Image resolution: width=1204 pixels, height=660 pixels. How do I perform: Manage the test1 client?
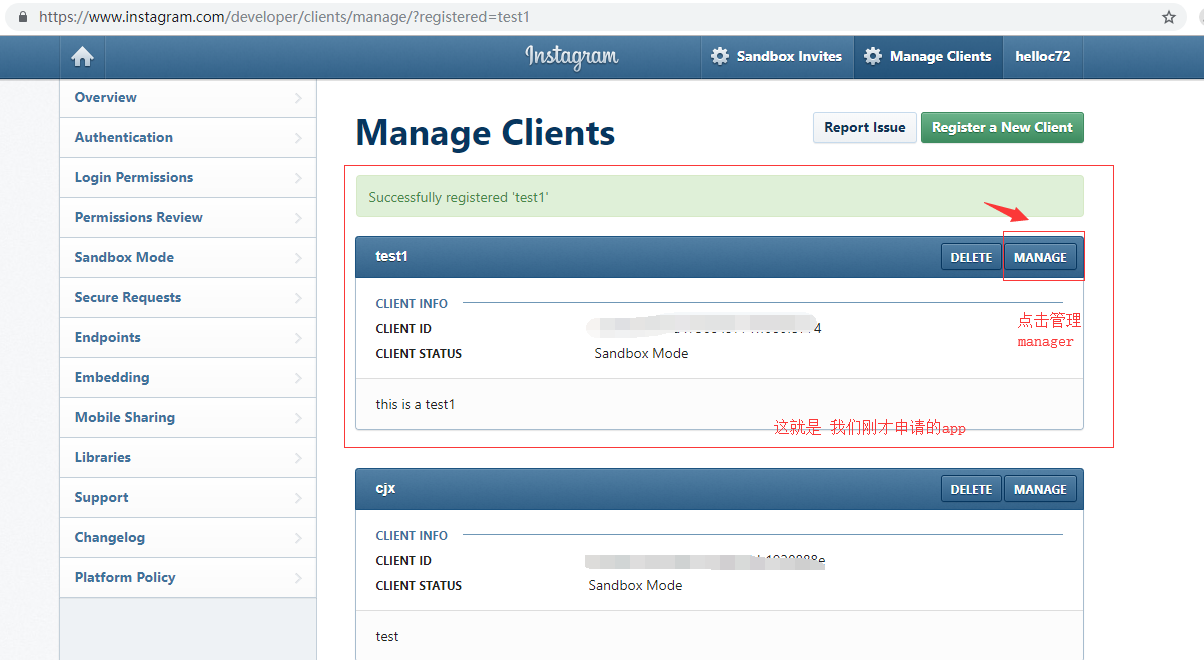coord(1040,257)
